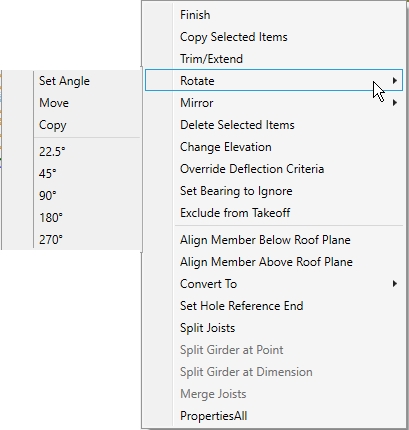Open PropertiesAll menu entry
409x430 pixels.
pyautogui.click(x=214, y=416)
